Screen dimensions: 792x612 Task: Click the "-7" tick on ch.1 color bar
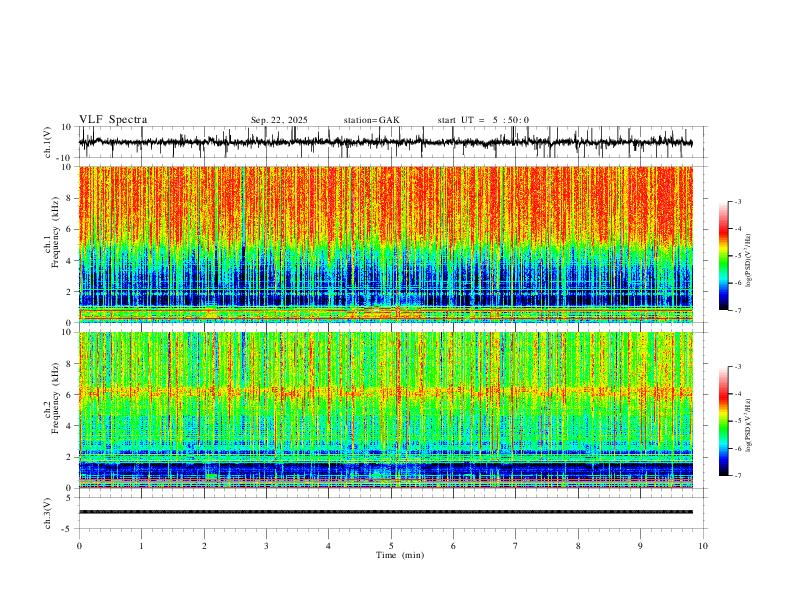(737, 310)
